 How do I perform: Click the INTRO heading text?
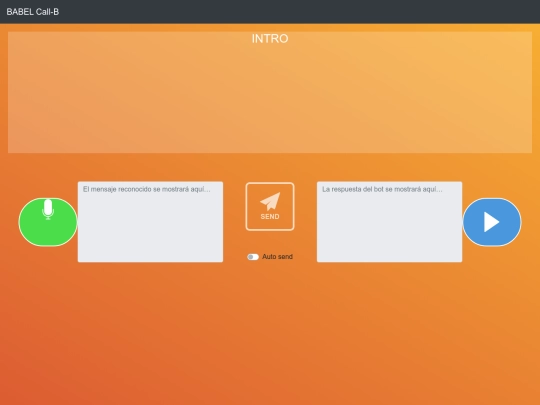270,39
